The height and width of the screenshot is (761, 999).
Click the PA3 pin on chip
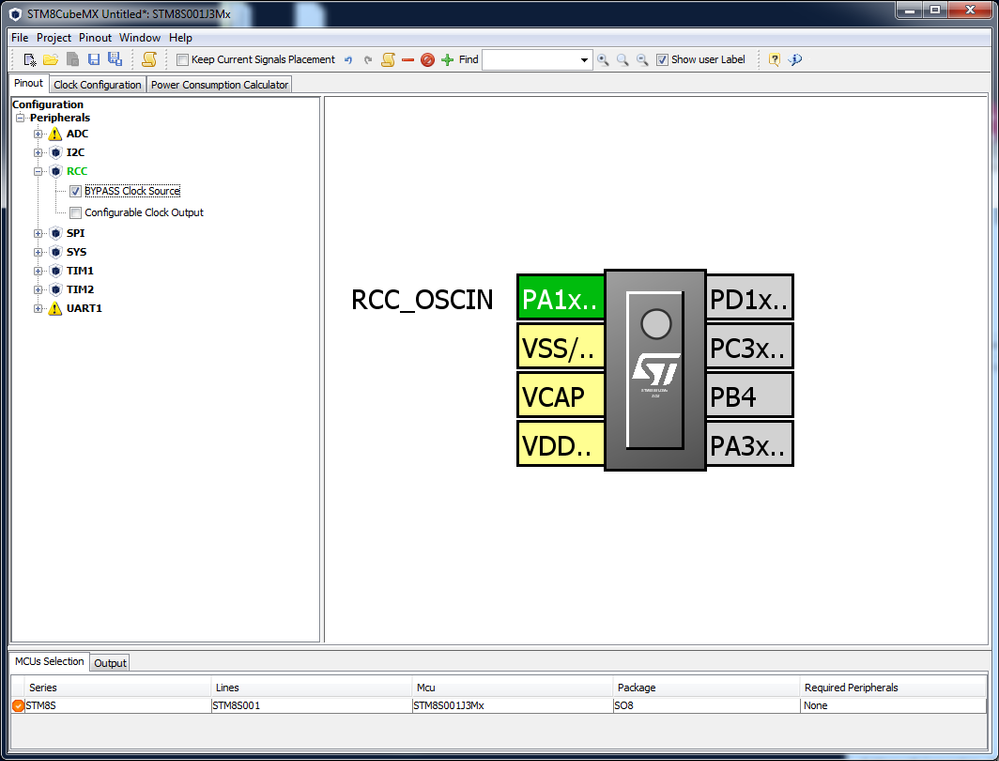[x=749, y=444]
